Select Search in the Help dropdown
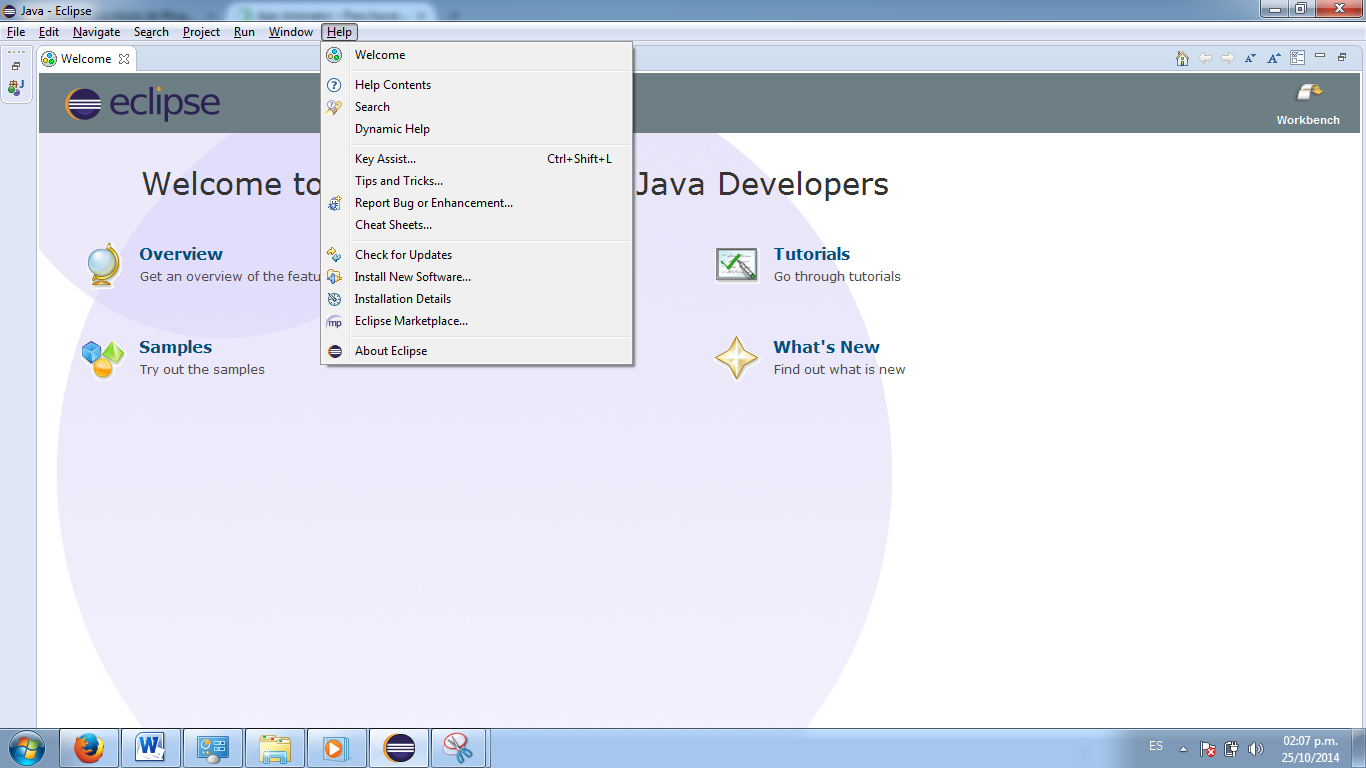Image resolution: width=1366 pixels, height=768 pixels. 477,107
